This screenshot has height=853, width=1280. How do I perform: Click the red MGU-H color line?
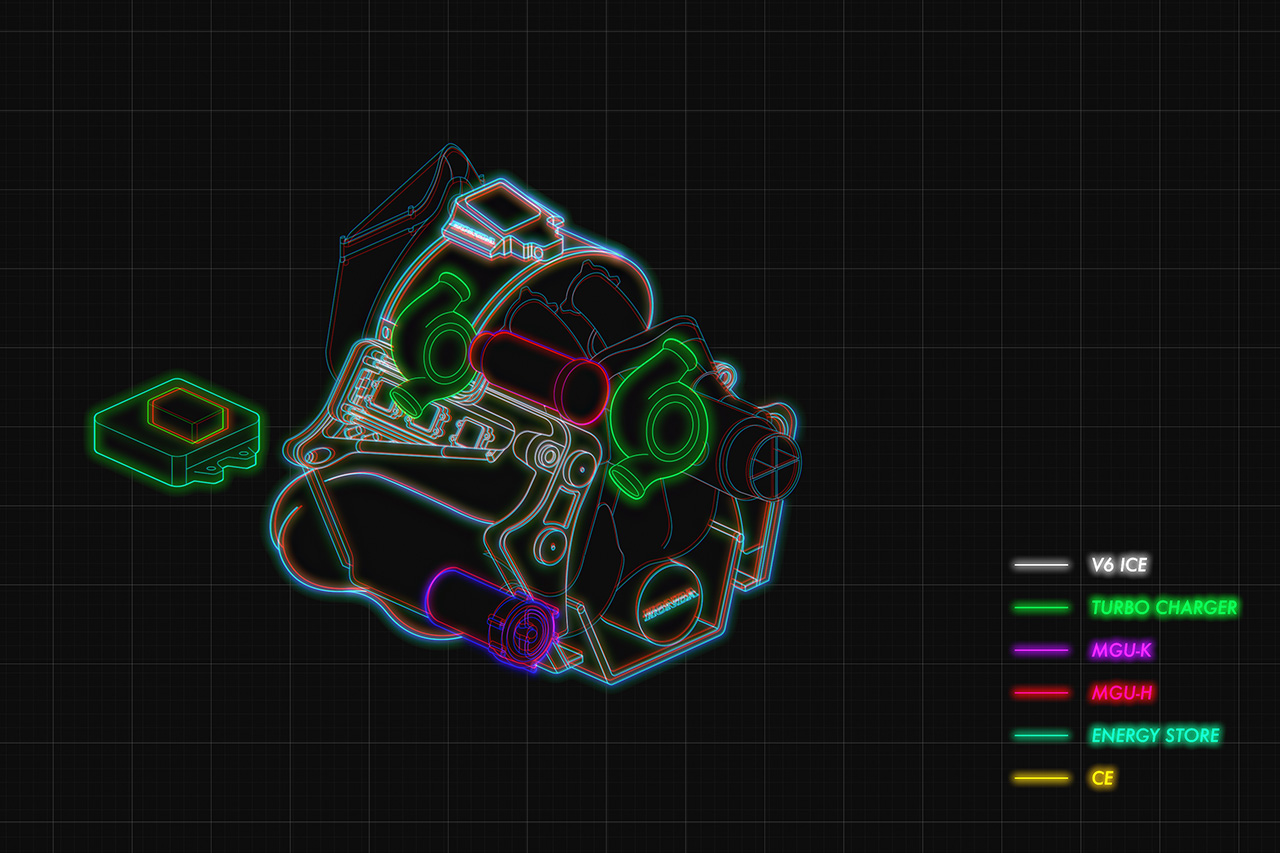1041,692
